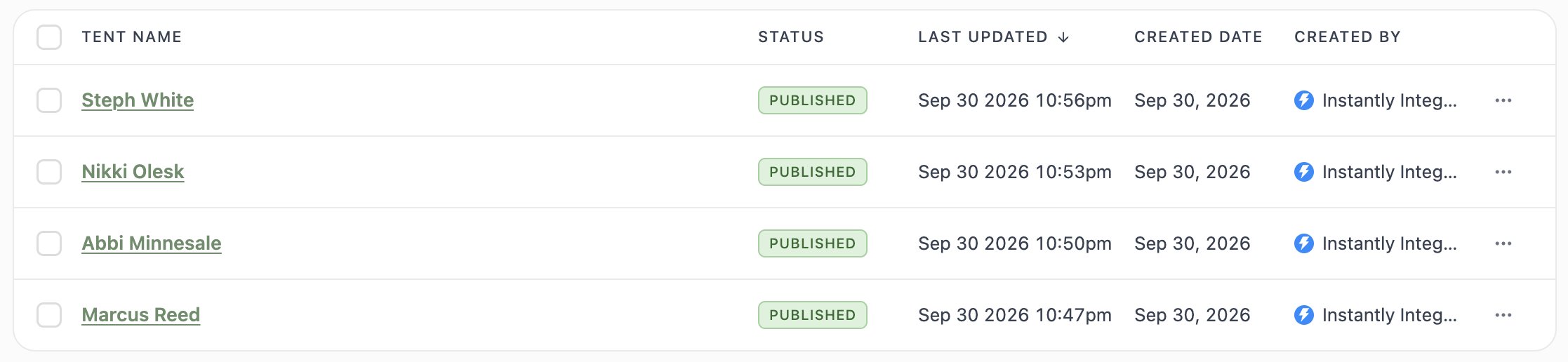Click the Instantly lightning icon in Steph White row
1568x362 pixels.
point(1303,100)
